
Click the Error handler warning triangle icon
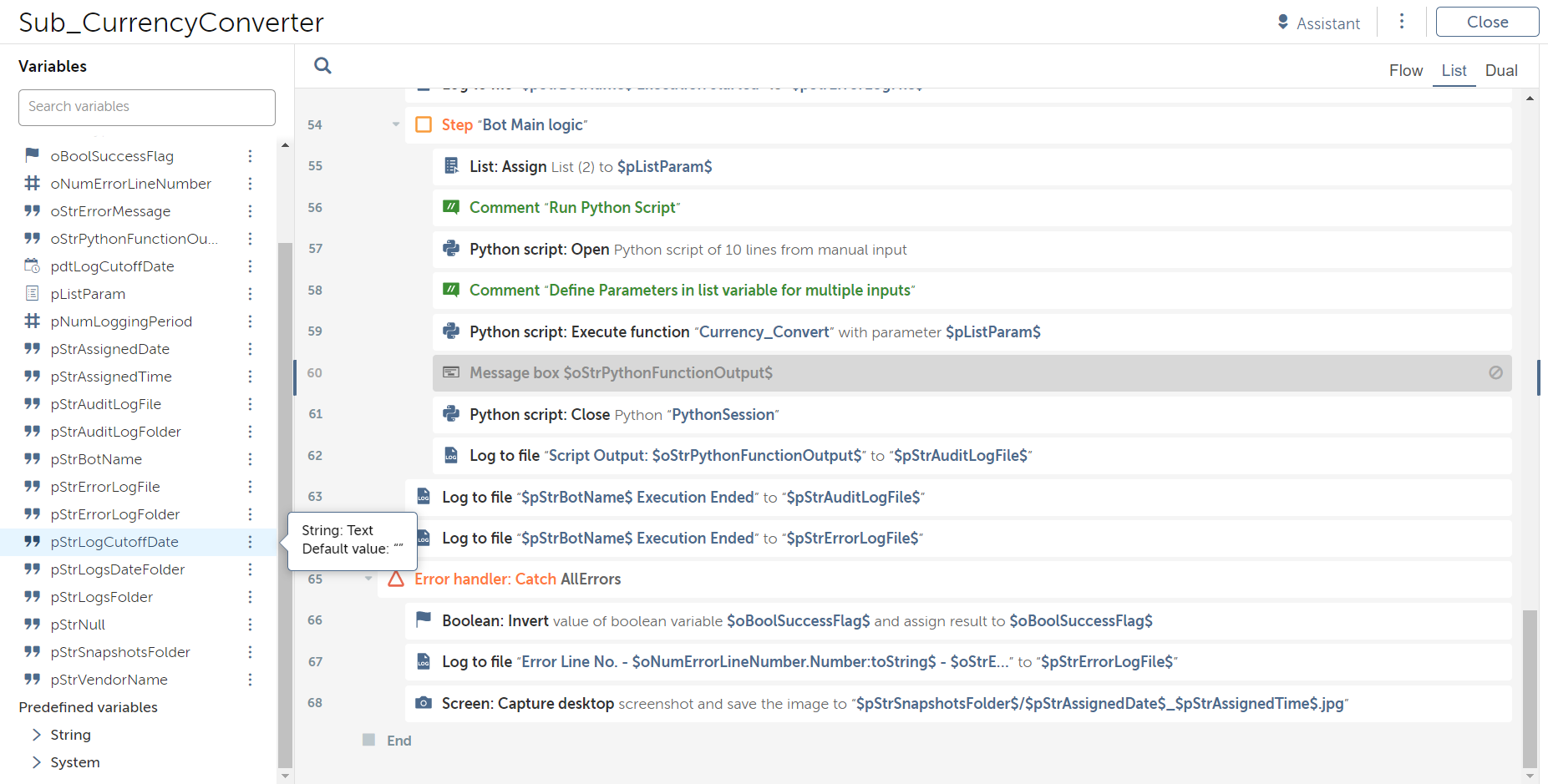[x=396, y=579]
